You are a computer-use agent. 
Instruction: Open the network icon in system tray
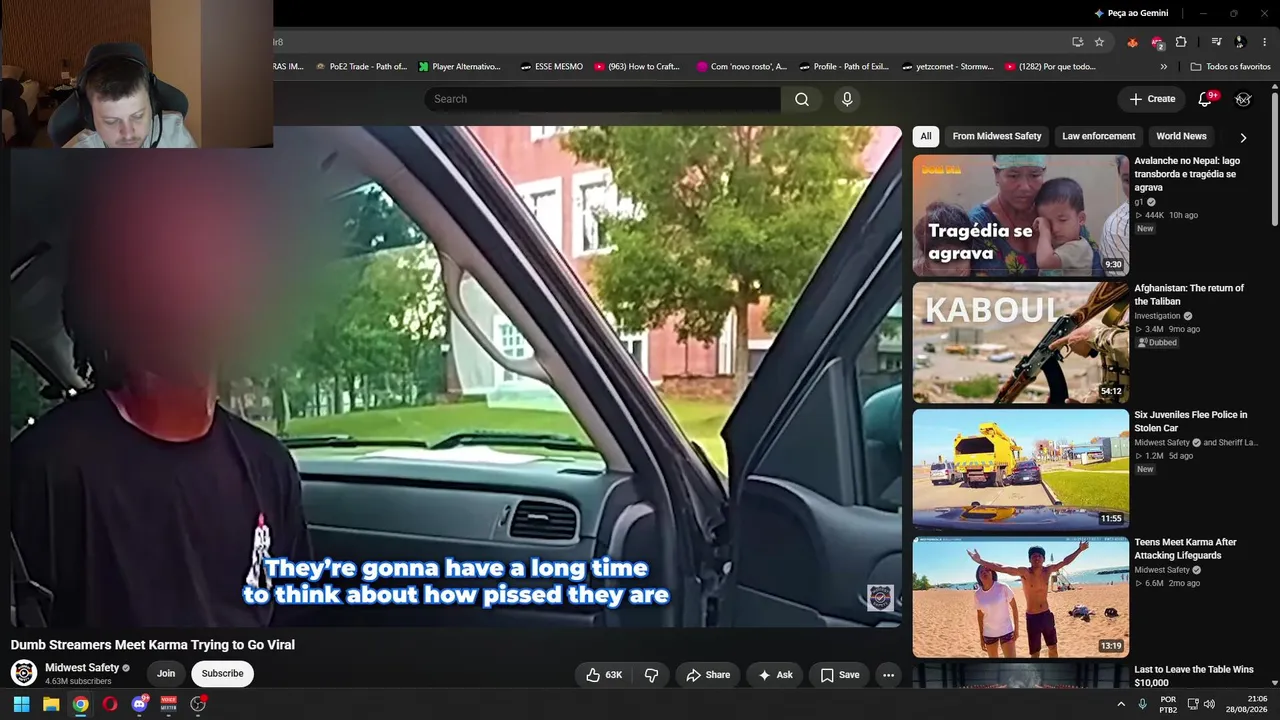click(1193, 704)
